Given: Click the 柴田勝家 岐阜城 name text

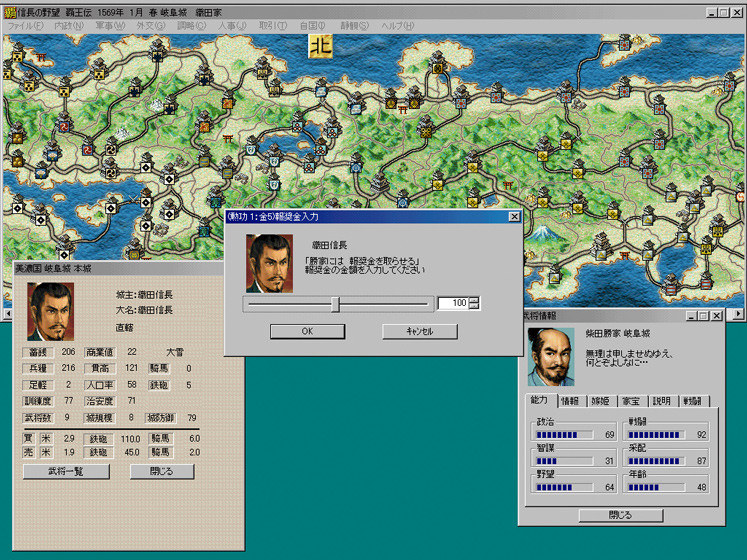Looking at the screenshot, I should [617, 334].
